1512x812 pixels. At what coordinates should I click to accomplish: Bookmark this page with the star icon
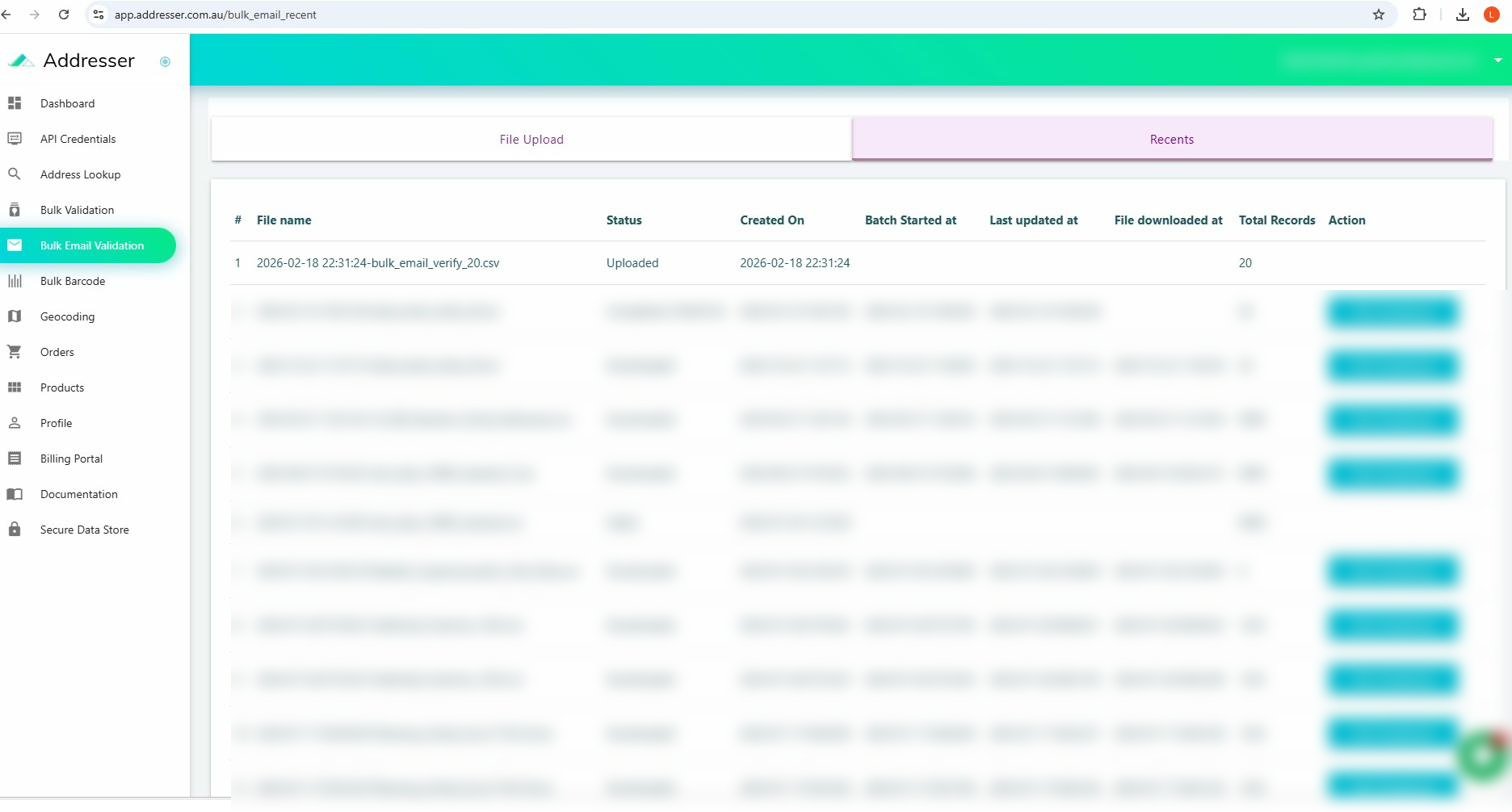(1378, 15)
